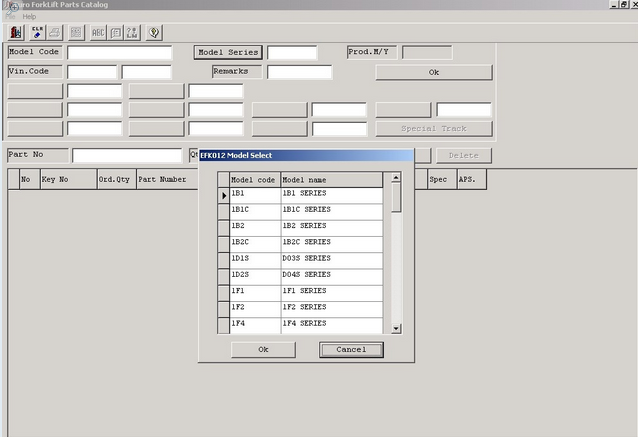
Task: Focus the Model Code input field
Action: (120, 53)
